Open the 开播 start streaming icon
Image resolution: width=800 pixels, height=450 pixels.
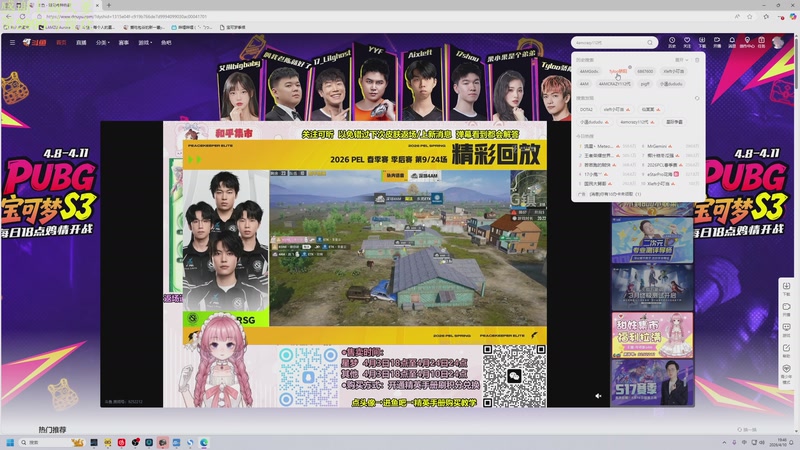click(x=717, y=42)
